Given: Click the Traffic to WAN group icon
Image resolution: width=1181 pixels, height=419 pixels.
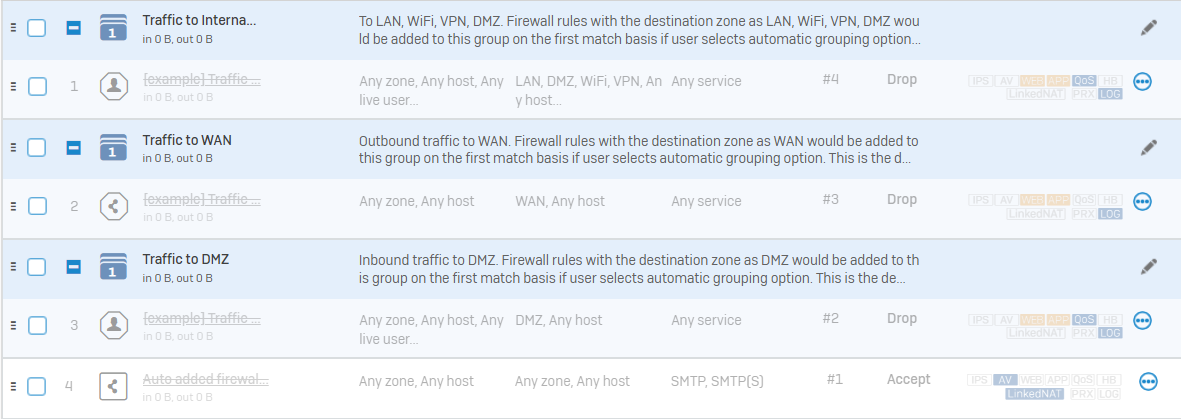Looking at the screenshot, I should click(x=114, y=147).
